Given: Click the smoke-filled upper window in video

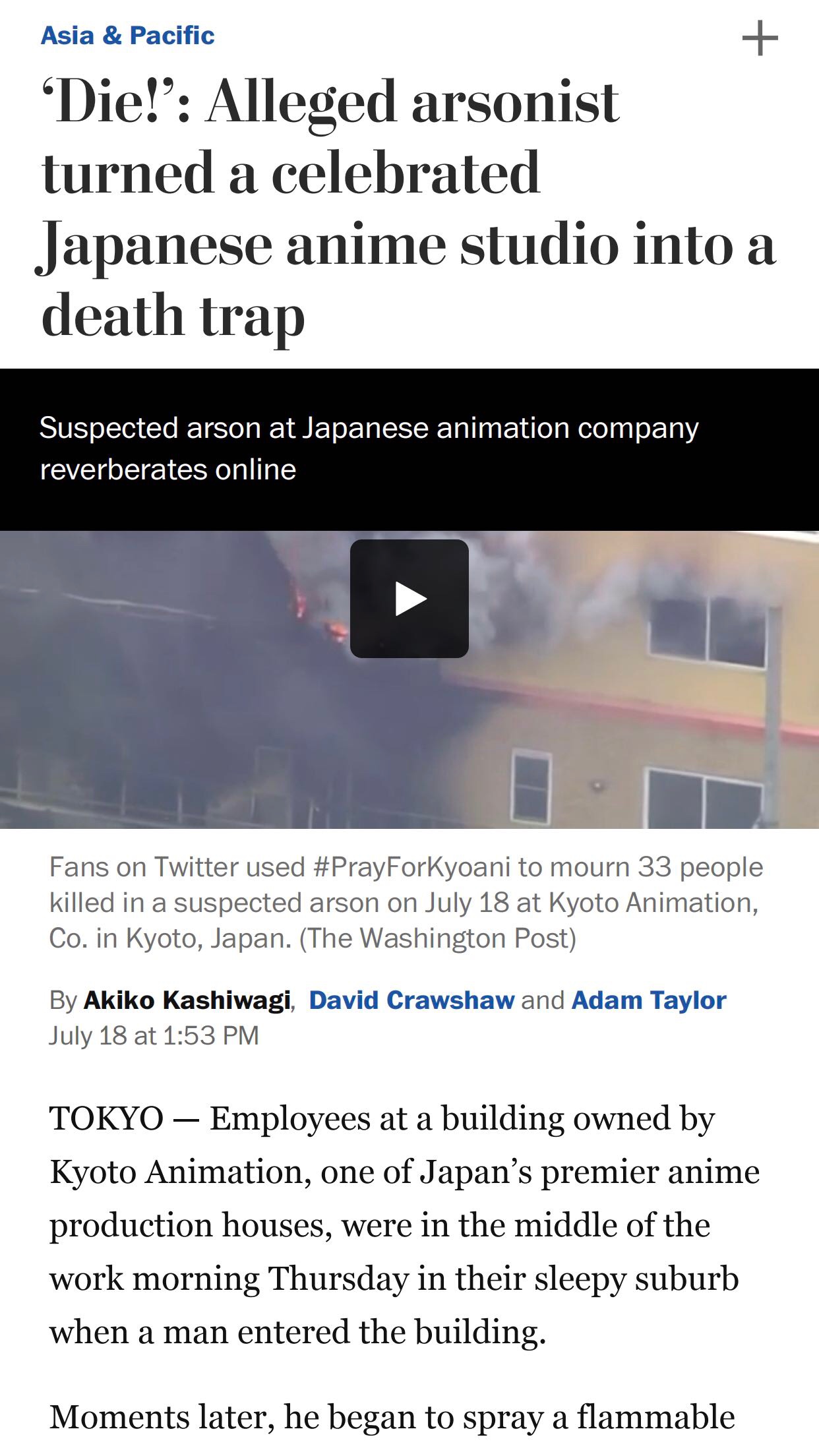Looking at the screenshot, I should (x=707, y=630).
